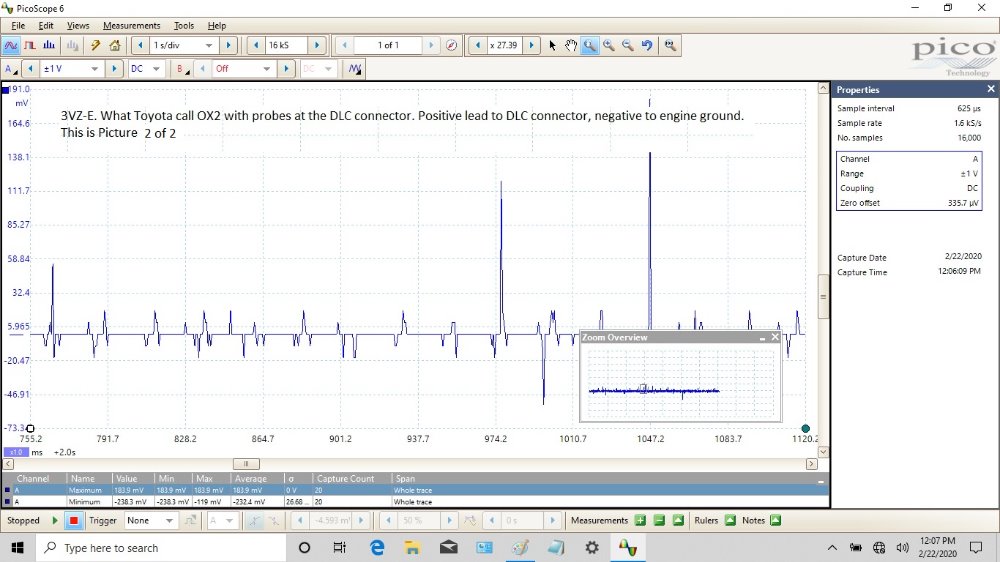Screen dimensions: 1000x562
Task: Click the Notes green icon
Action: coord(776,521)
